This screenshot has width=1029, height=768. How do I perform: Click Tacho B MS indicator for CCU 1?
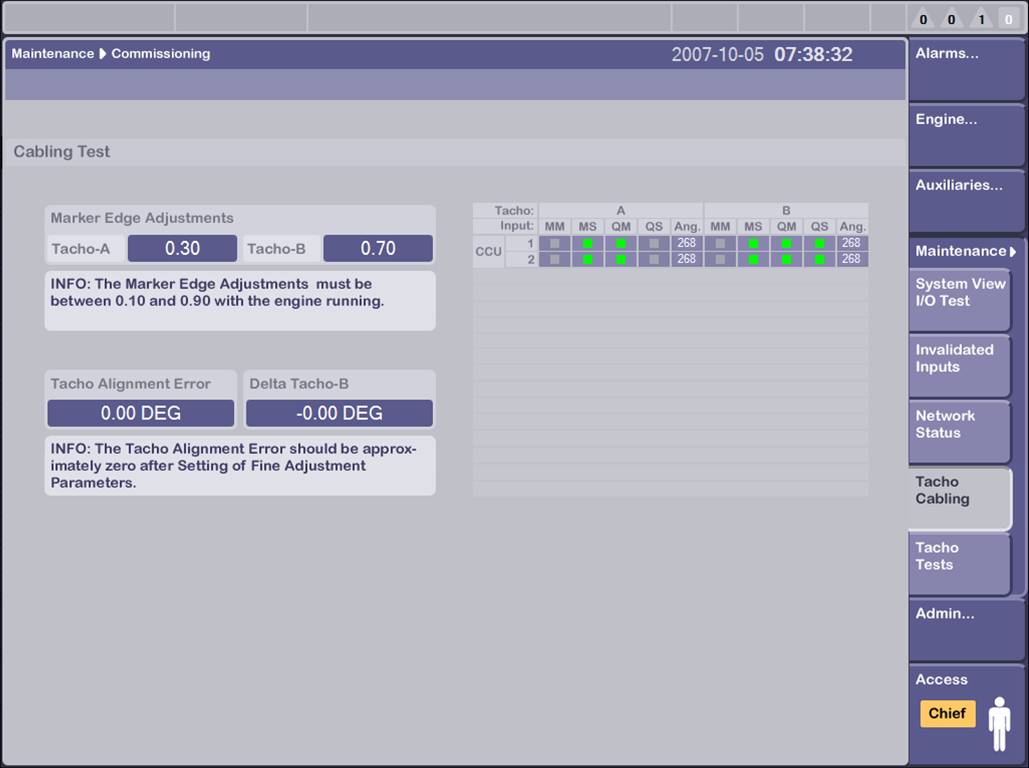pos(753,243)
